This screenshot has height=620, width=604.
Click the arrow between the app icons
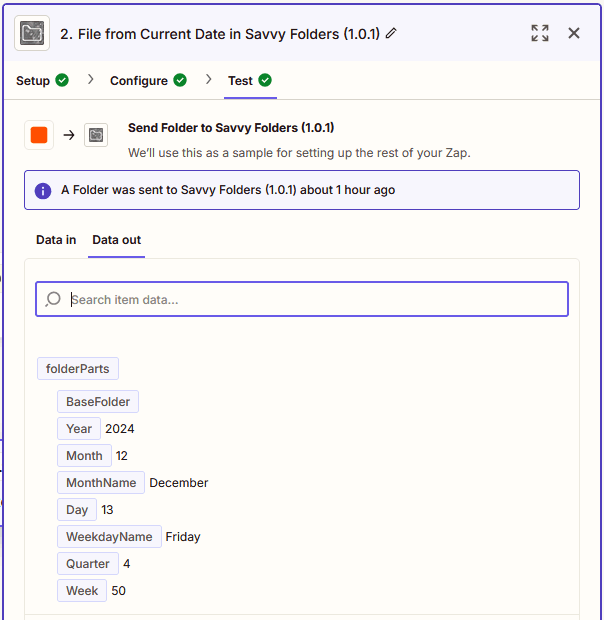click(69, 135)
